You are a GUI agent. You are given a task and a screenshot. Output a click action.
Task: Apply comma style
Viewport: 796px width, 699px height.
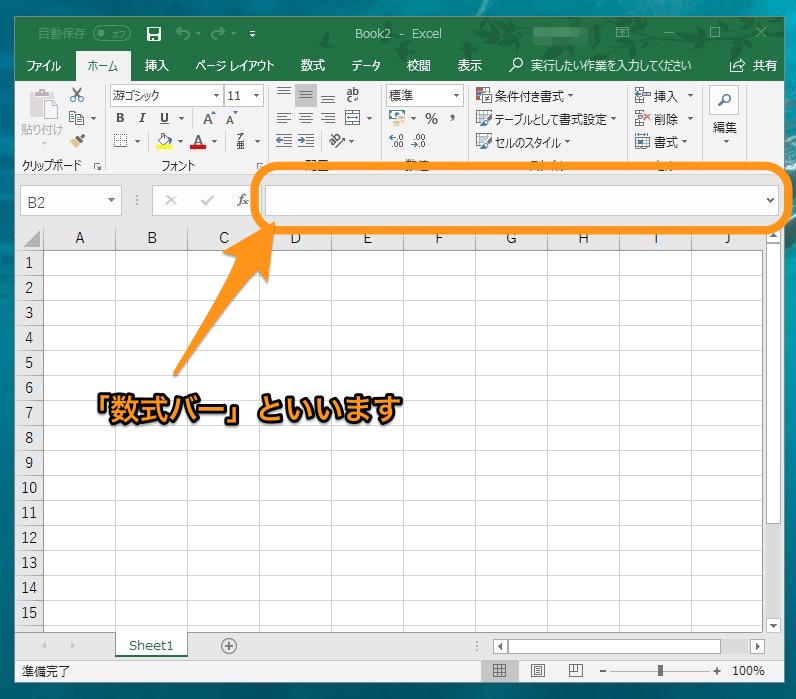tap(452, 118)
